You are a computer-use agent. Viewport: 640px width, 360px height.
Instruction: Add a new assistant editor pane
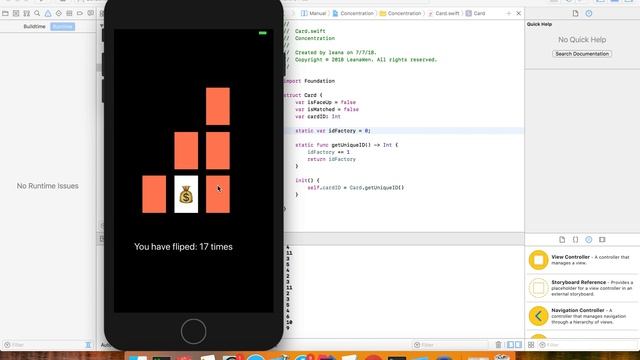[509, 13]
